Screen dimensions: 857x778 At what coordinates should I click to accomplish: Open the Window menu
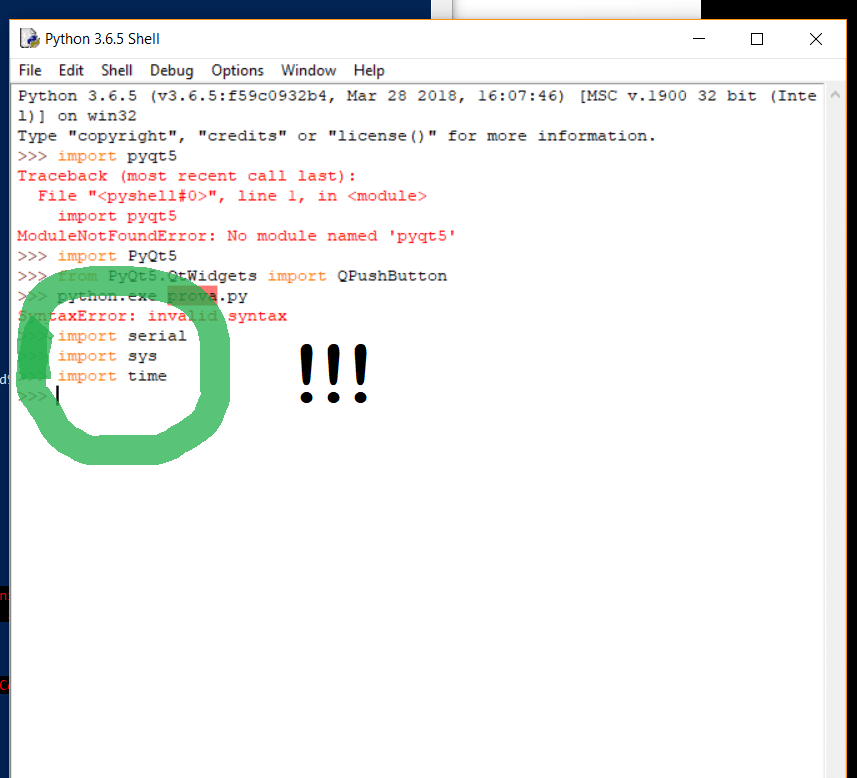[x=308, y=71]
